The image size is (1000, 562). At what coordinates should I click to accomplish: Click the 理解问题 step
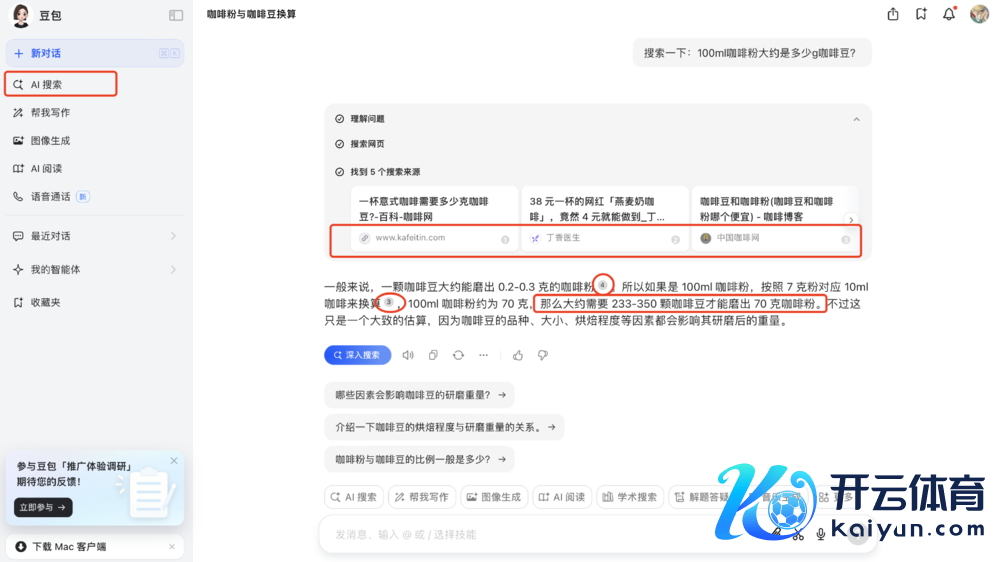[367, 119]
